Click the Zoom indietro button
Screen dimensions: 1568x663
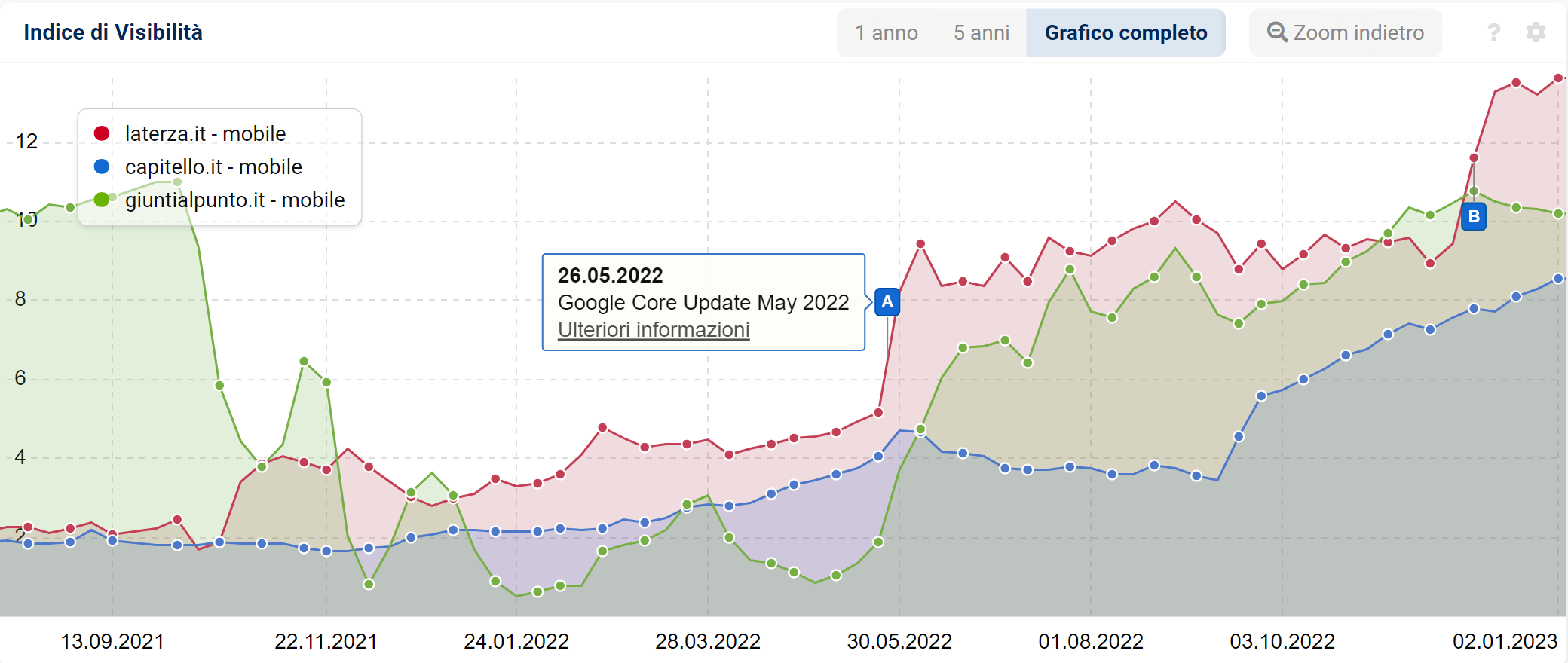coord(1346,33)
